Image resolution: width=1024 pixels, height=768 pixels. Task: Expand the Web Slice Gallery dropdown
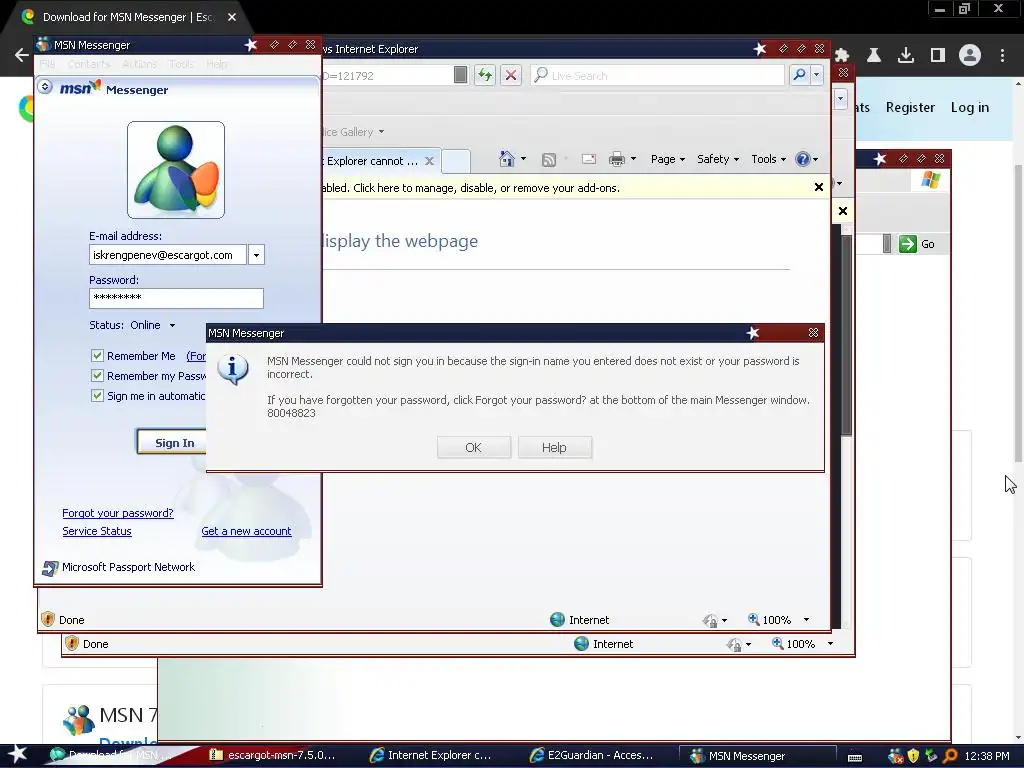tap(381, 132)
